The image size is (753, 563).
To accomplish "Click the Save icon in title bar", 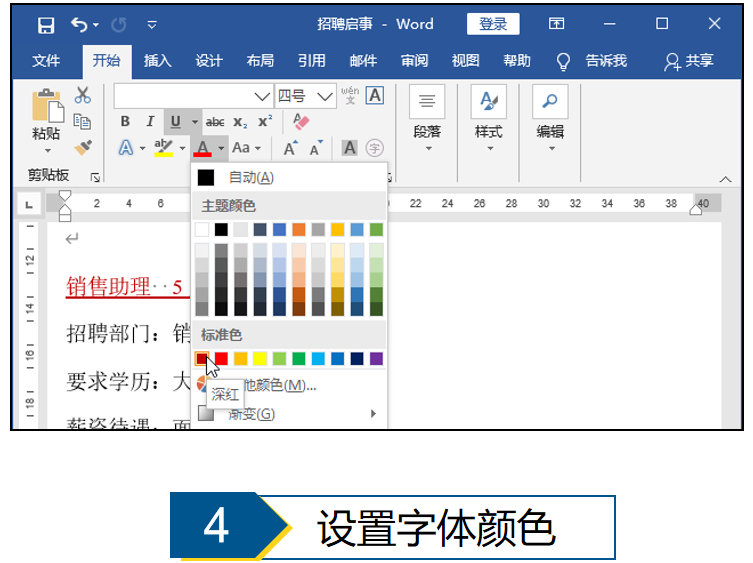I will [x=46, y=24].
